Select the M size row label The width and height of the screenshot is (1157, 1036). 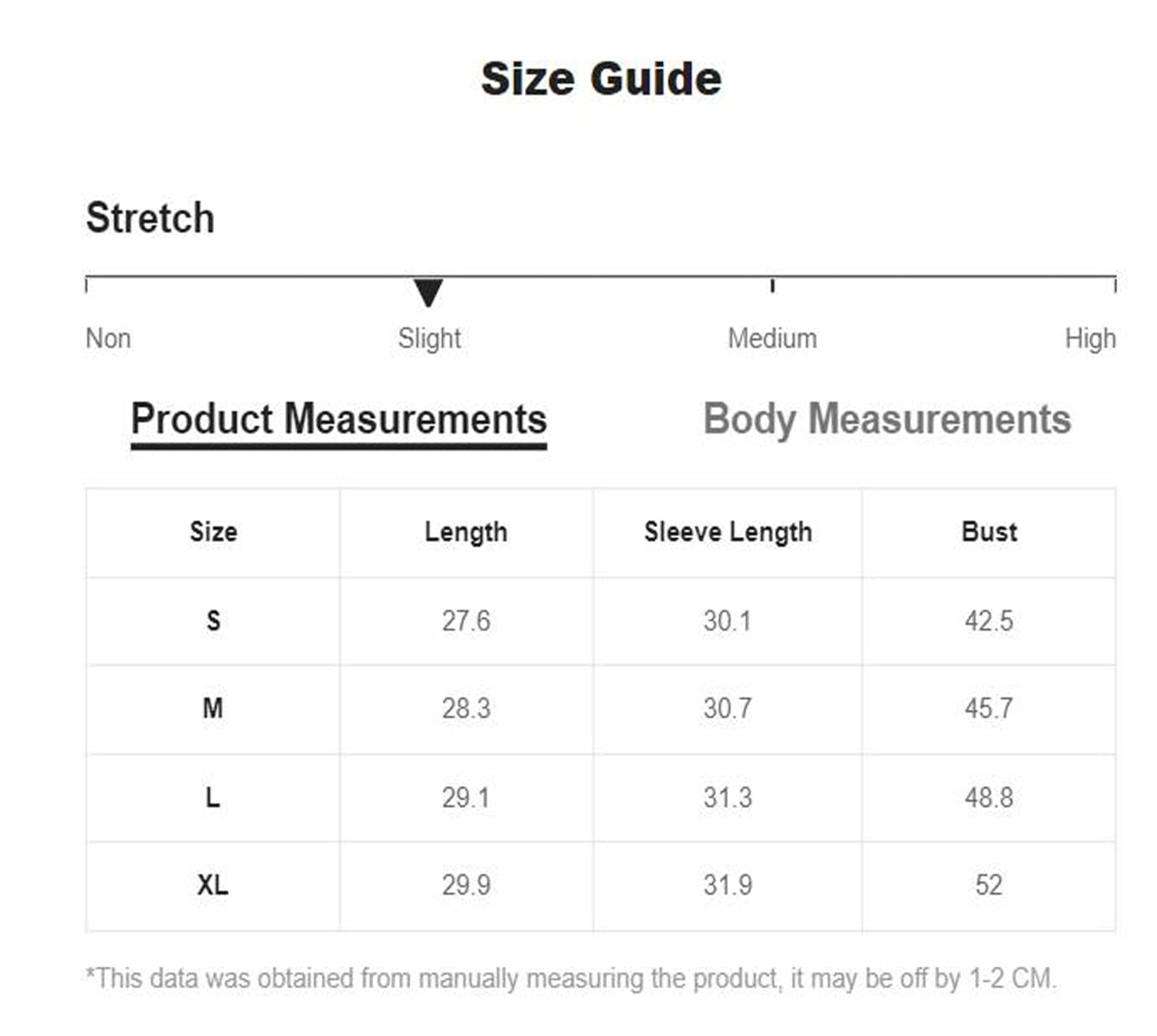click(x=213, y=709)
